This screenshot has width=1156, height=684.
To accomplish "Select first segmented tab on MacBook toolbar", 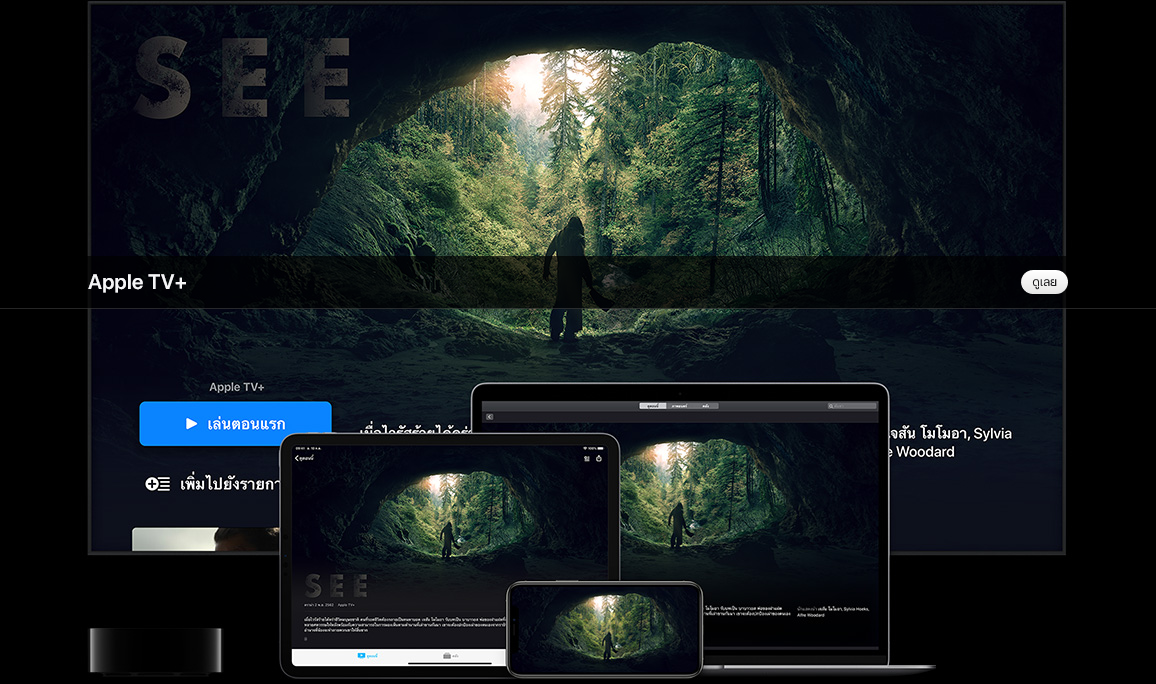I will tap(653, 406).
